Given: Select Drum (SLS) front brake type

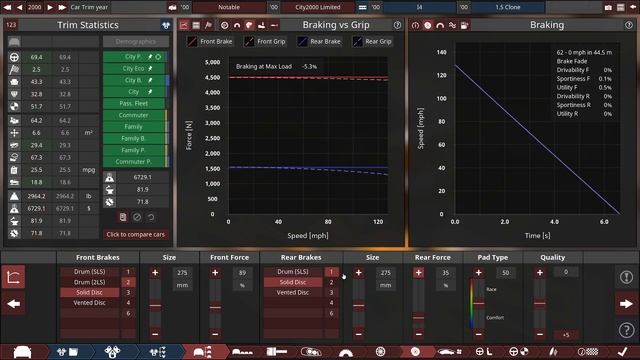Looking at the screenshot, I should coord(89,271).
